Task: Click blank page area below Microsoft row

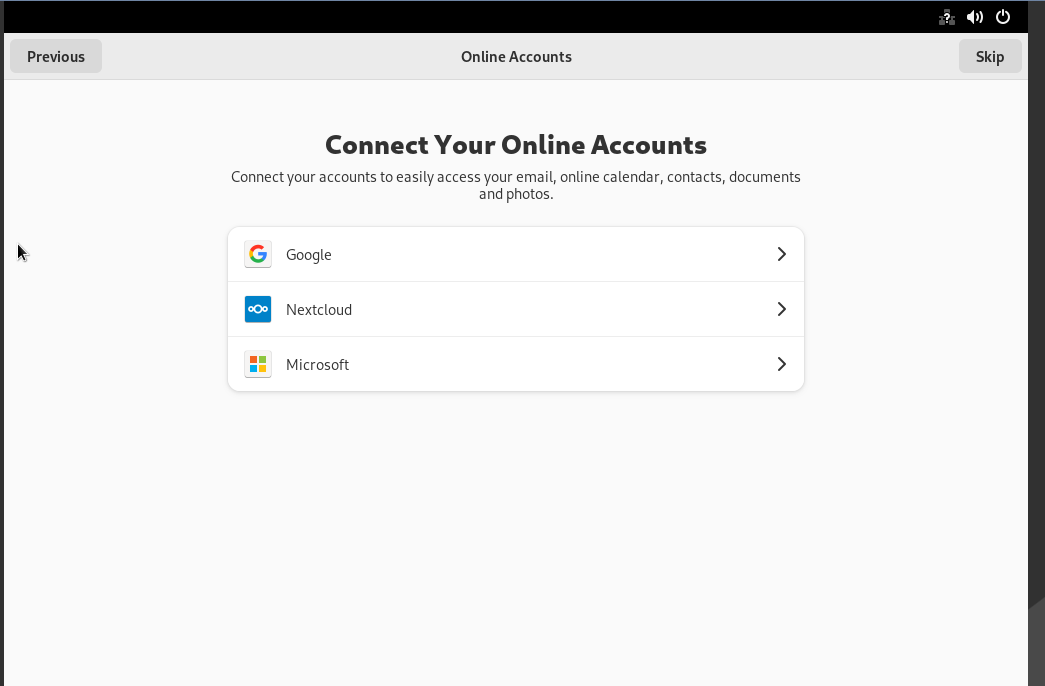Action: click(x=516, y=533)
